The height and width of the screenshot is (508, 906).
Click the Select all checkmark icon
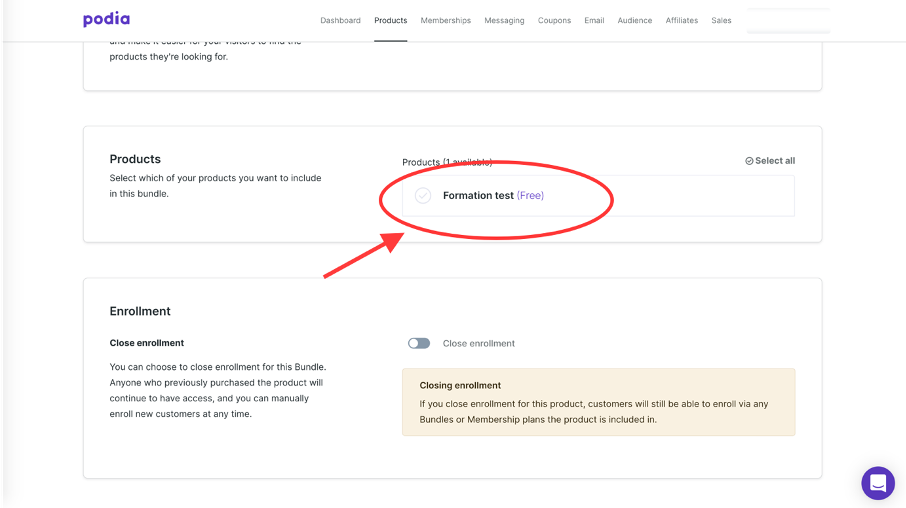click(x=749, y=161)
